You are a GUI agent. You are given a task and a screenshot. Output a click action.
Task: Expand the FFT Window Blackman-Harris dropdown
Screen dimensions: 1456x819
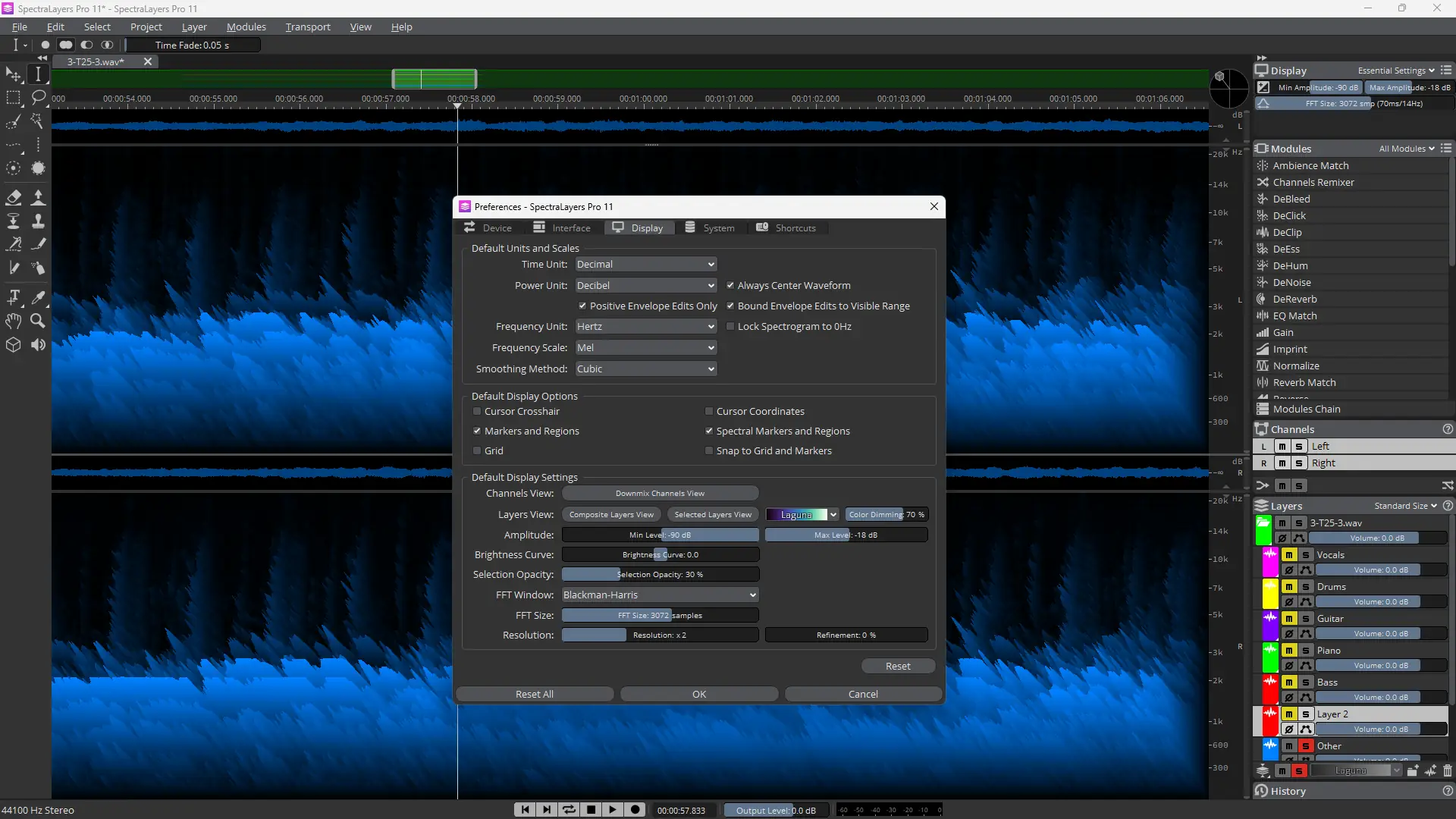660,595
